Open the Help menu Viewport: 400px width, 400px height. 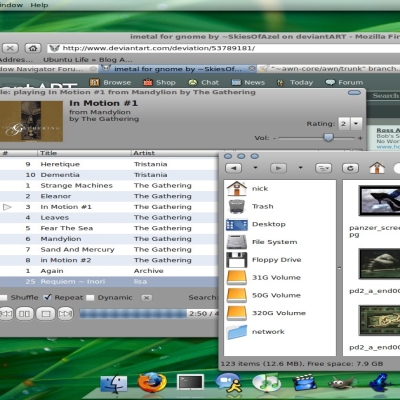point(39,5)
